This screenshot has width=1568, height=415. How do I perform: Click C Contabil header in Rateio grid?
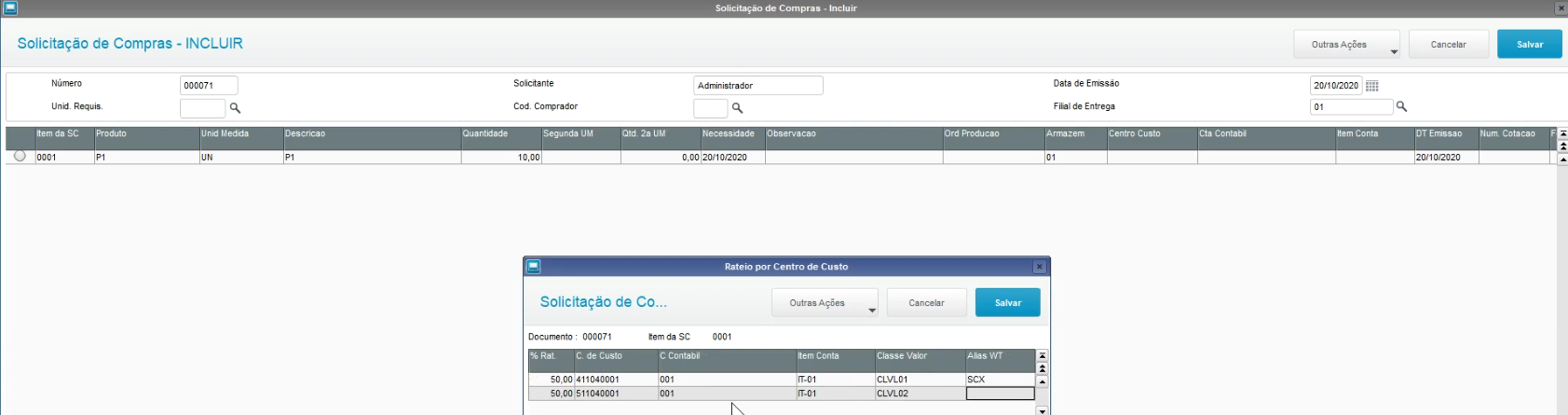point(727,361)
